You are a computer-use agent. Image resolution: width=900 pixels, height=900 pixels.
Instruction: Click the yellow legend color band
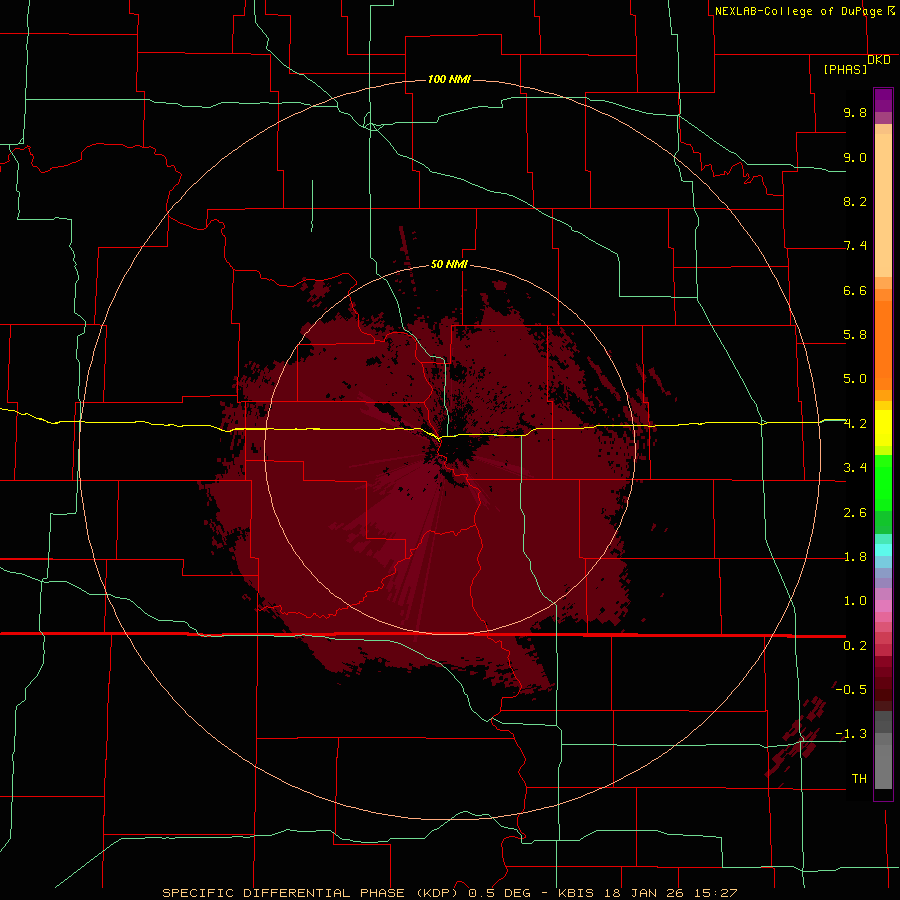point(883,428)
